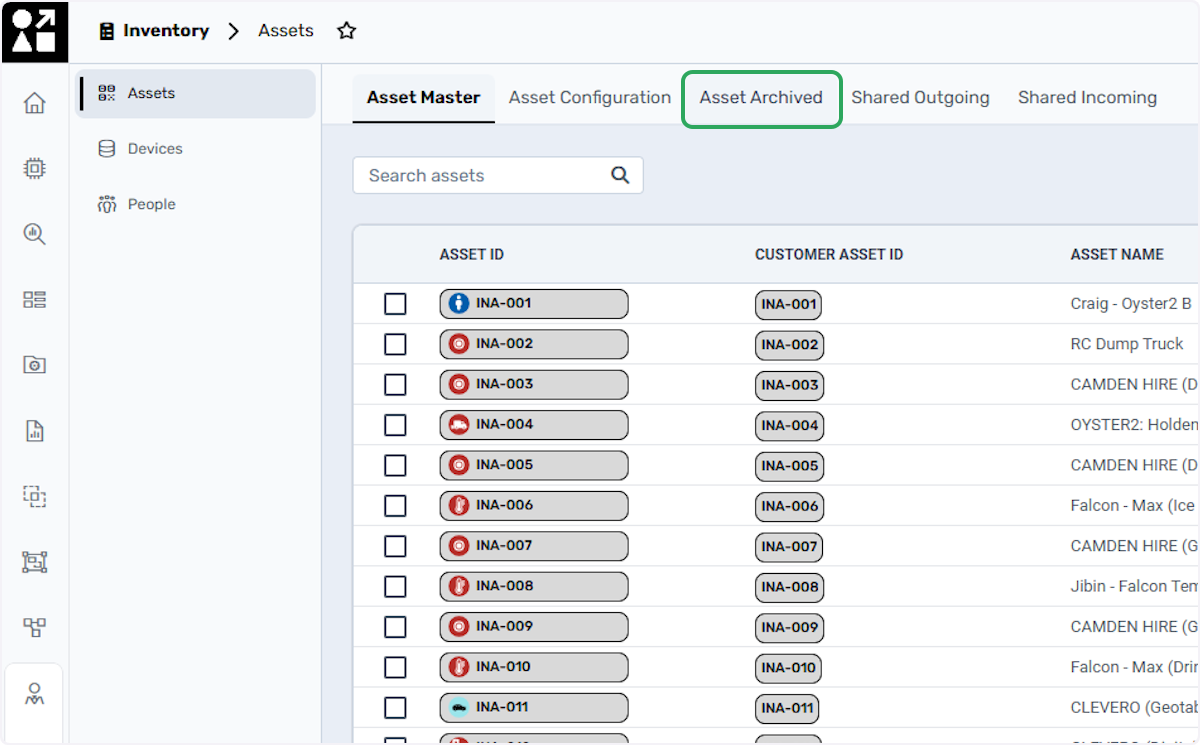The height and width of the screenshot is (745, 1200).
Task: Switch to Asset Master tab
Action: click(423, 97)
